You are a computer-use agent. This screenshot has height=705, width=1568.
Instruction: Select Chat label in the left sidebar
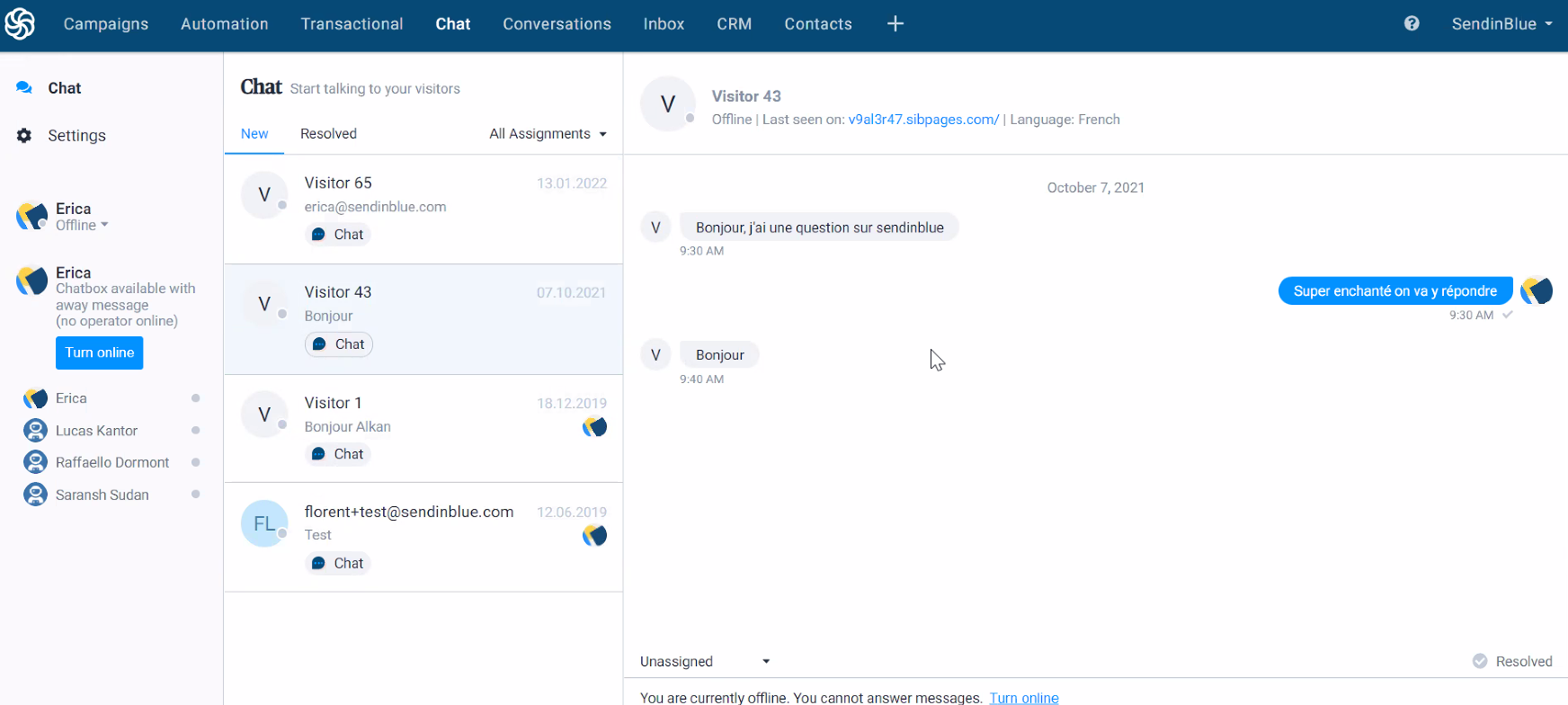point(65,88)
